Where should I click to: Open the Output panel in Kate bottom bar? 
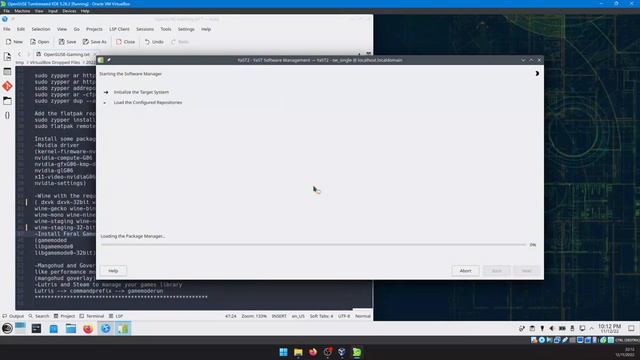[x=13, y=316]
